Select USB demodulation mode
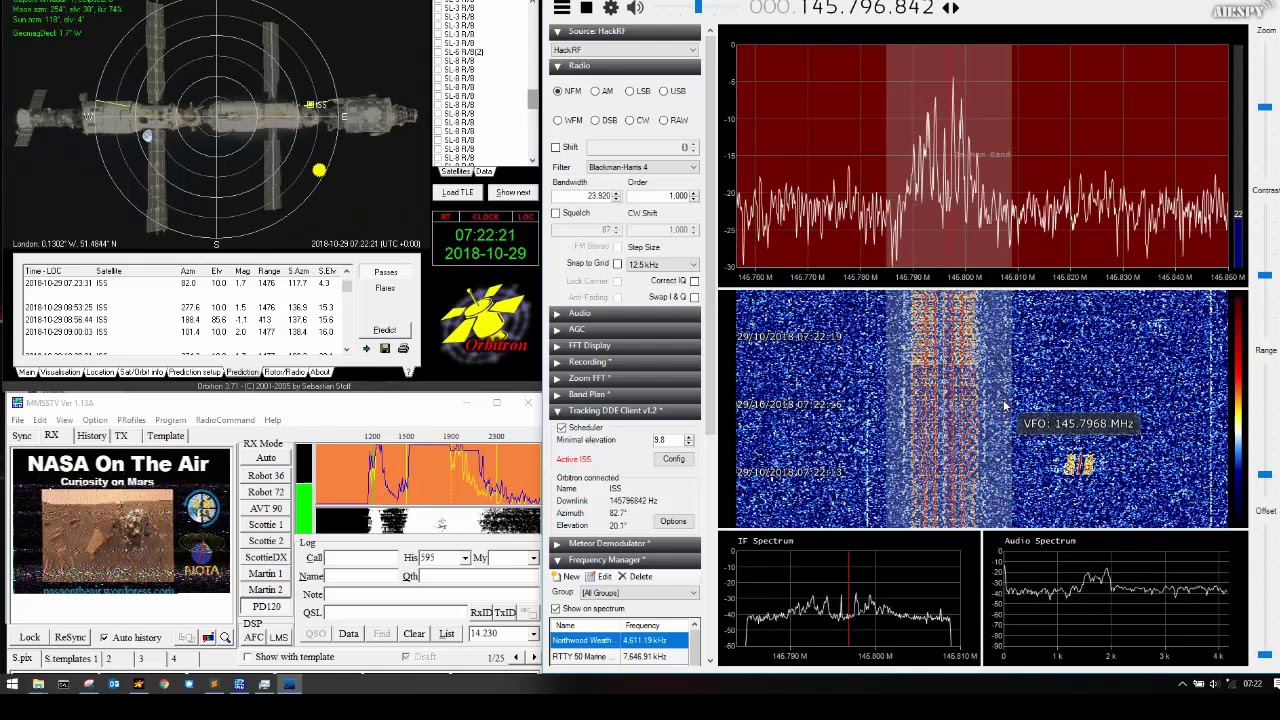Viewport: 1280px width, 720px height. 672,91
